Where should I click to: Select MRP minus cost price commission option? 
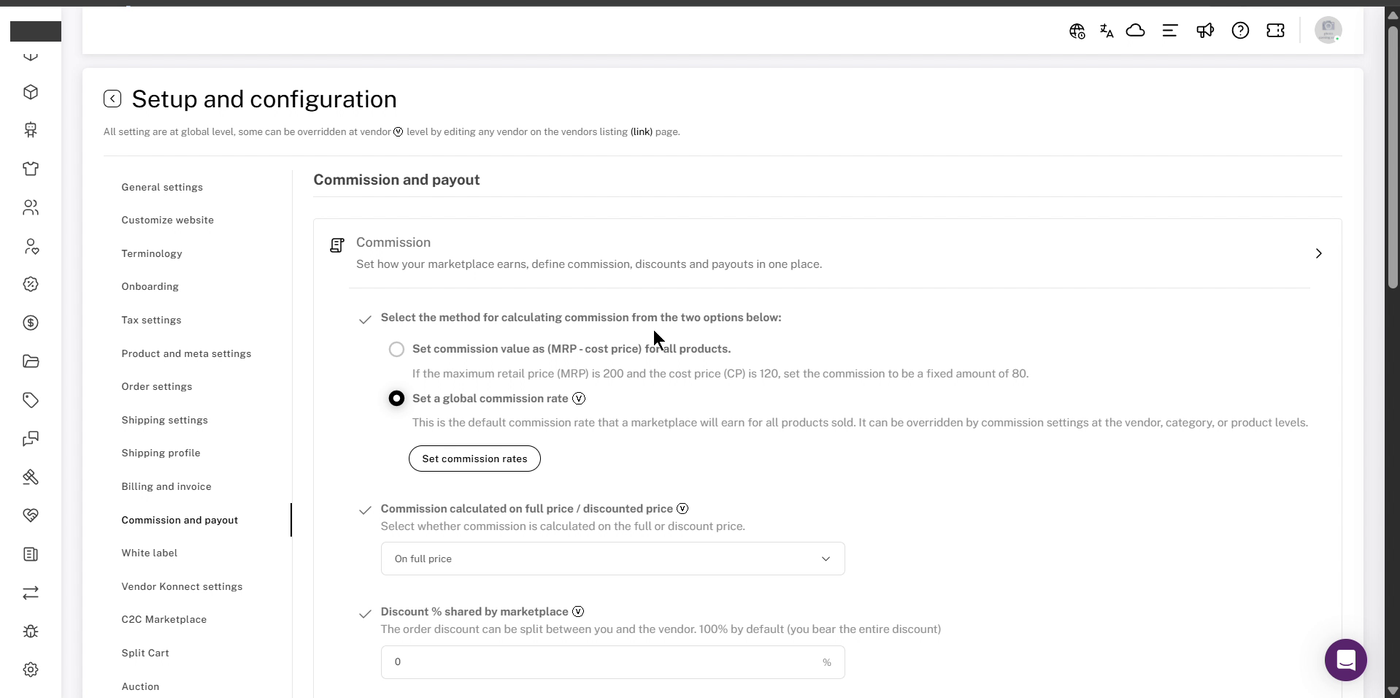pyautogui.click(x=397, y=349)
